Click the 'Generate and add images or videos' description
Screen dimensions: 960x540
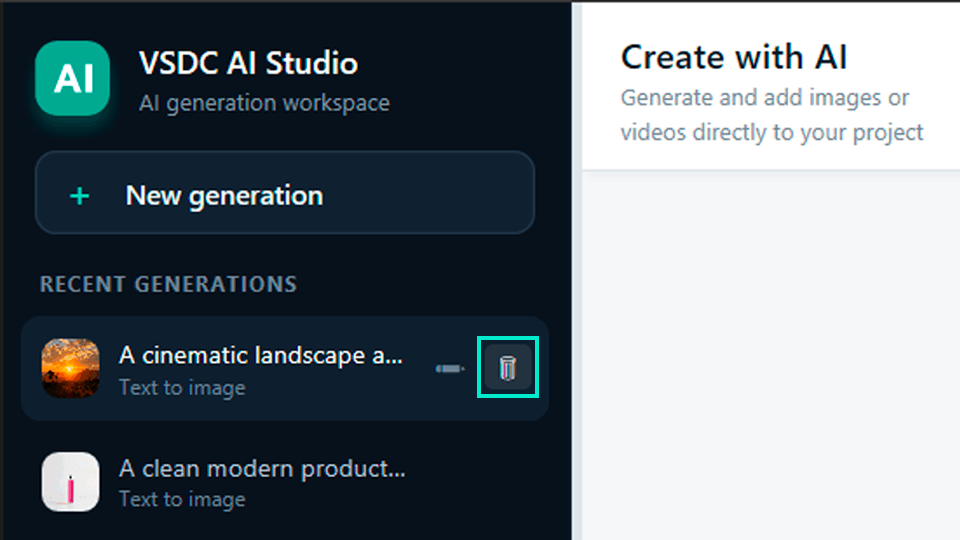[771, 115]
